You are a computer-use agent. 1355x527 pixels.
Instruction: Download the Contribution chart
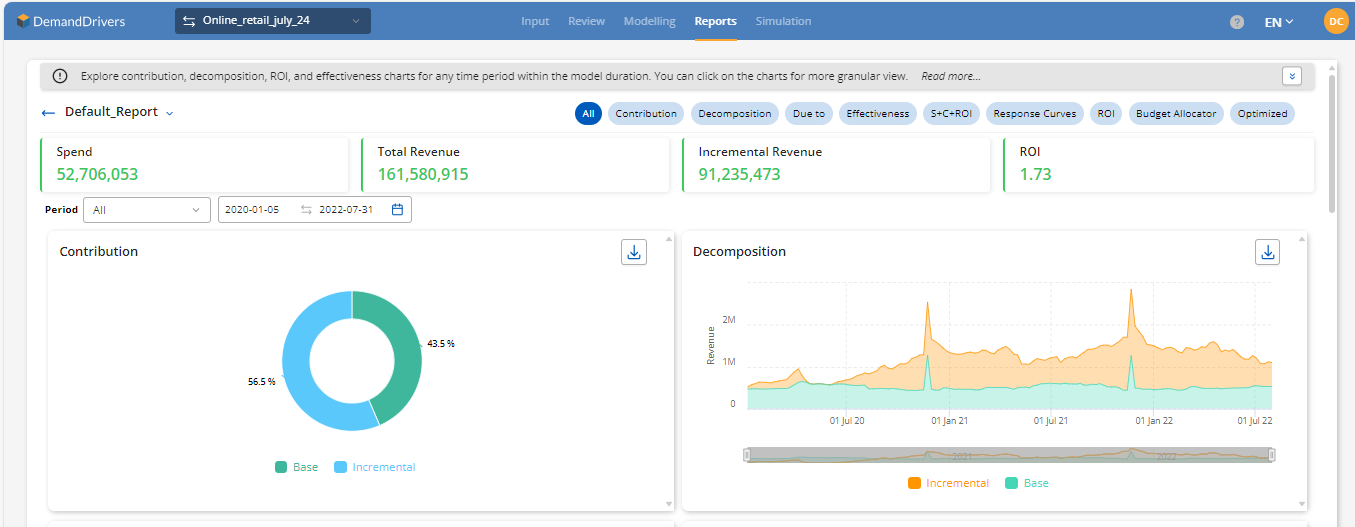pos(633,252)
